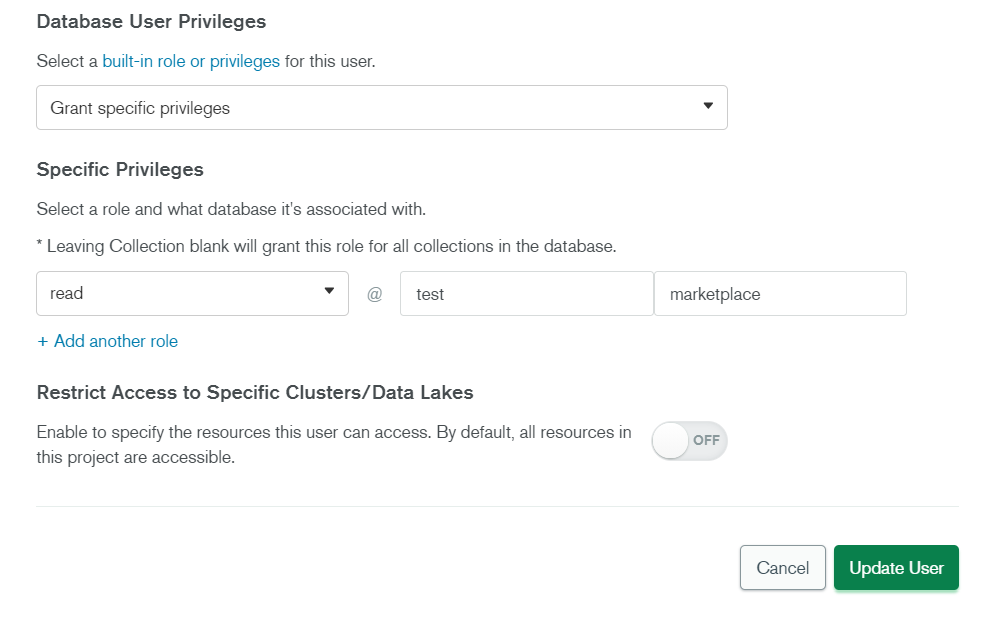This screenshot has width=990, height=624.
Task: Expand the "read" role dropdown
Action: 192,293
